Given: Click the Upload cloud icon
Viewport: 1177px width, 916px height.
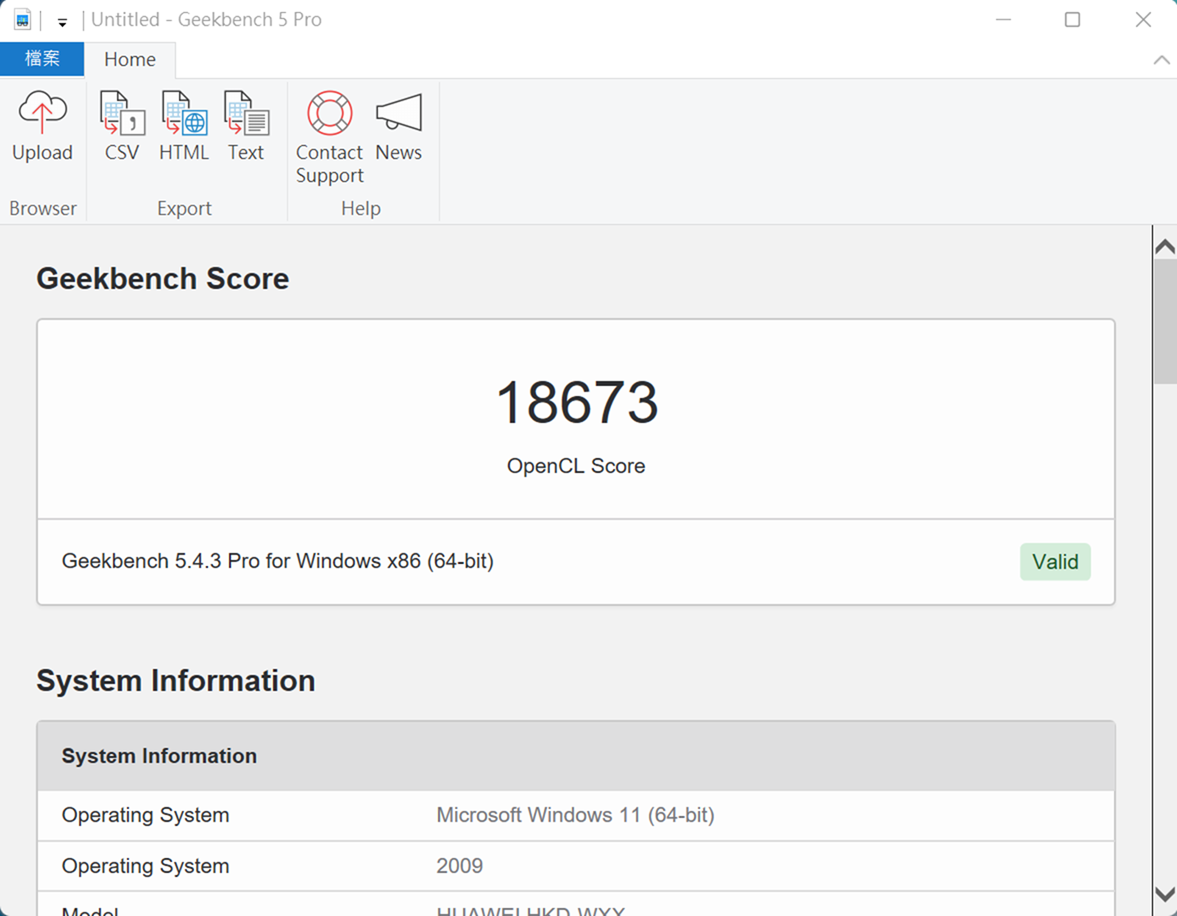Looking at the screenshot, I should (42, 114).
